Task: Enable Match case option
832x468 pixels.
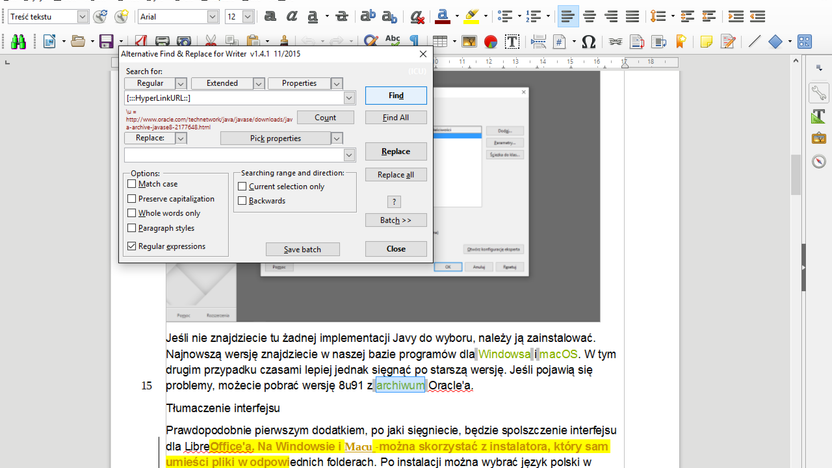Action: 132,184
